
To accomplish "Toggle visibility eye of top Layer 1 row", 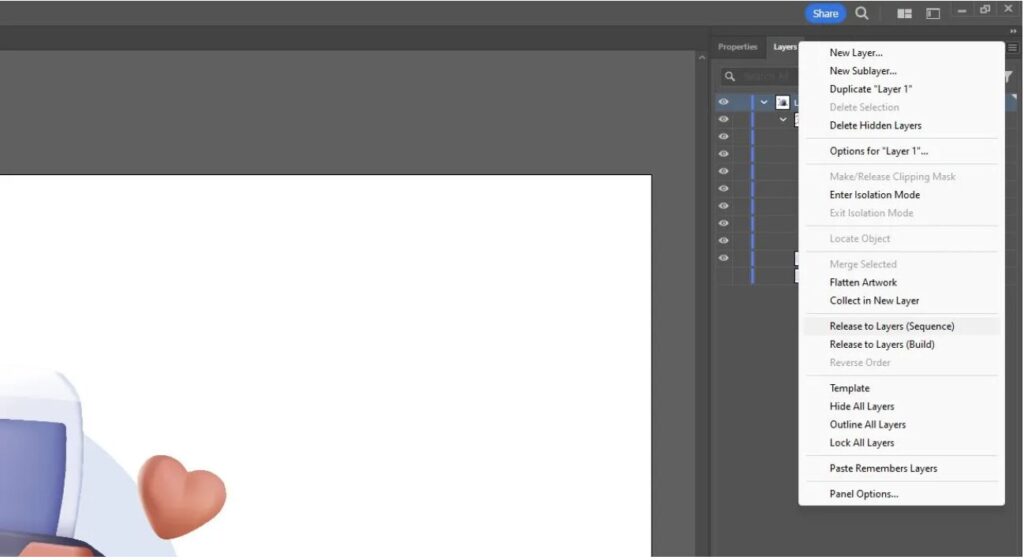I will pos(723,102).
